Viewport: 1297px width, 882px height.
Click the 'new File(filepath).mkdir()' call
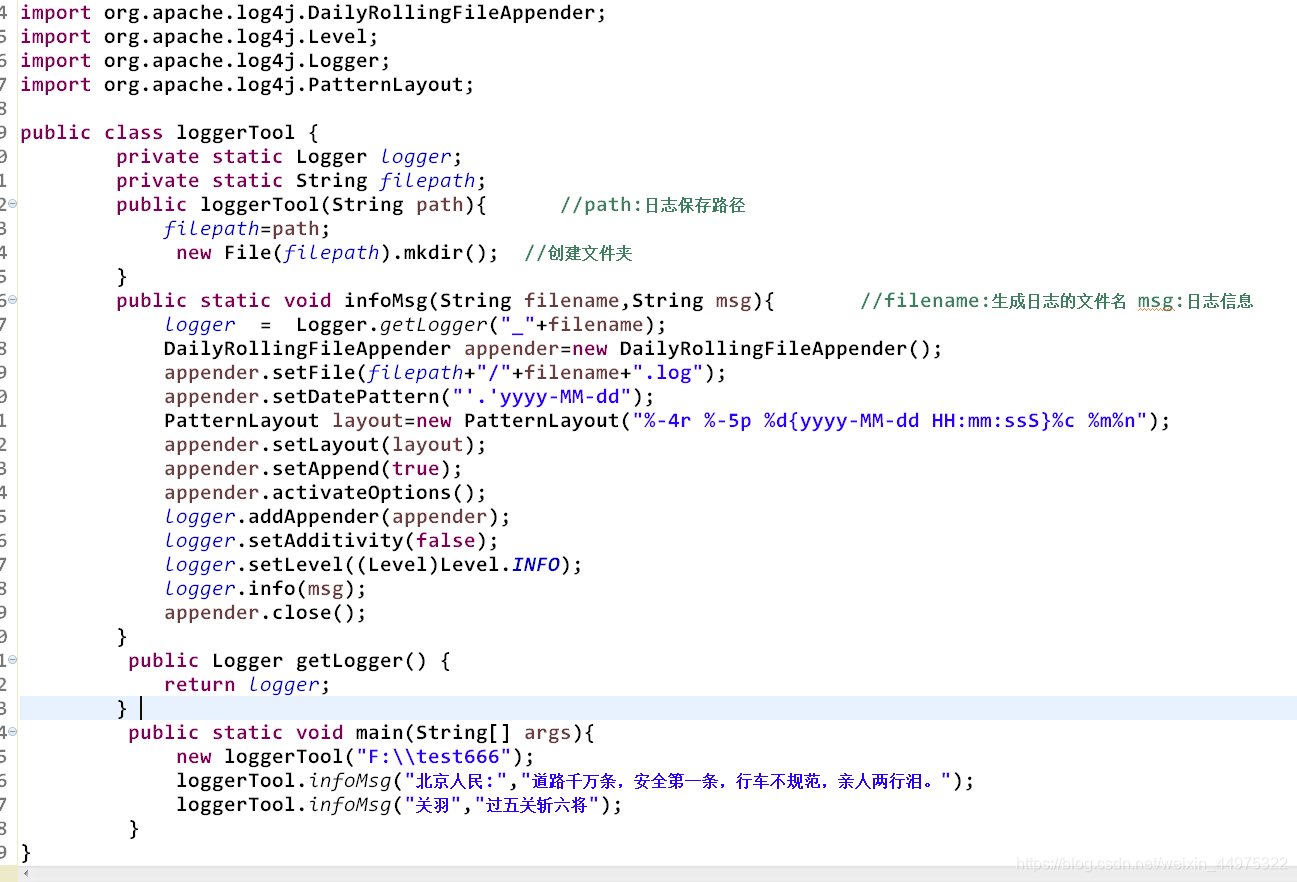337,253
